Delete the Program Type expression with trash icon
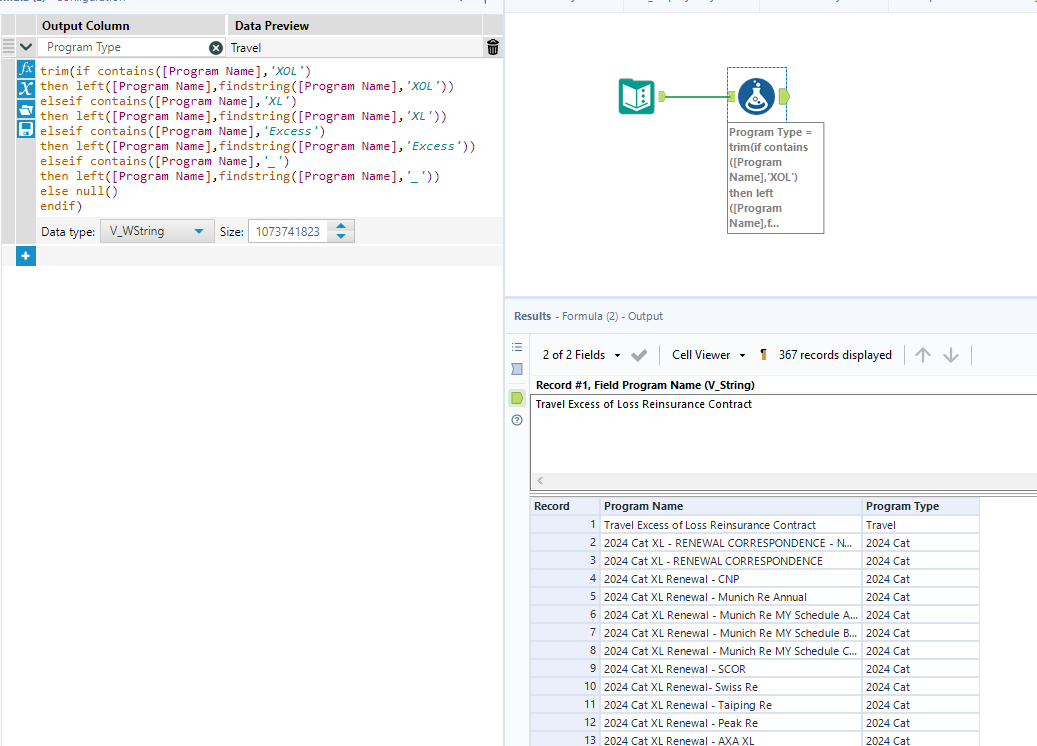This screenshot has height=746, width=1037. tap(492, 47)
